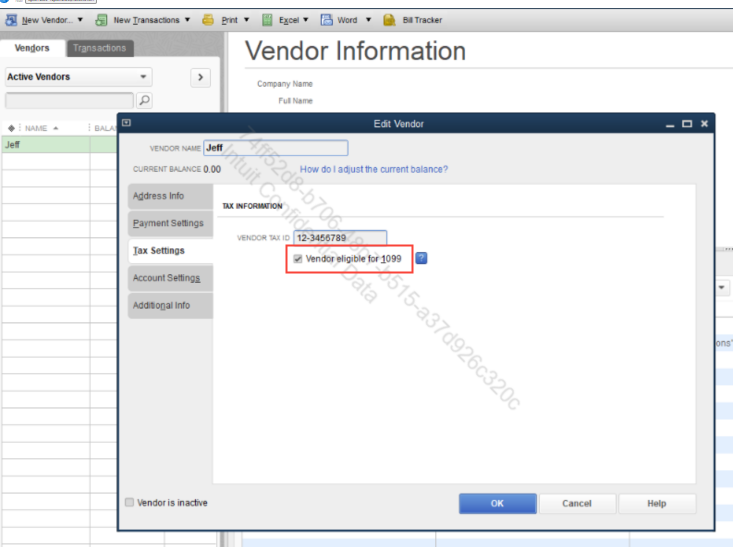Viewport: 736px width, 547px height.
Task: Select the Tax Settings tab
Action: 170,251
